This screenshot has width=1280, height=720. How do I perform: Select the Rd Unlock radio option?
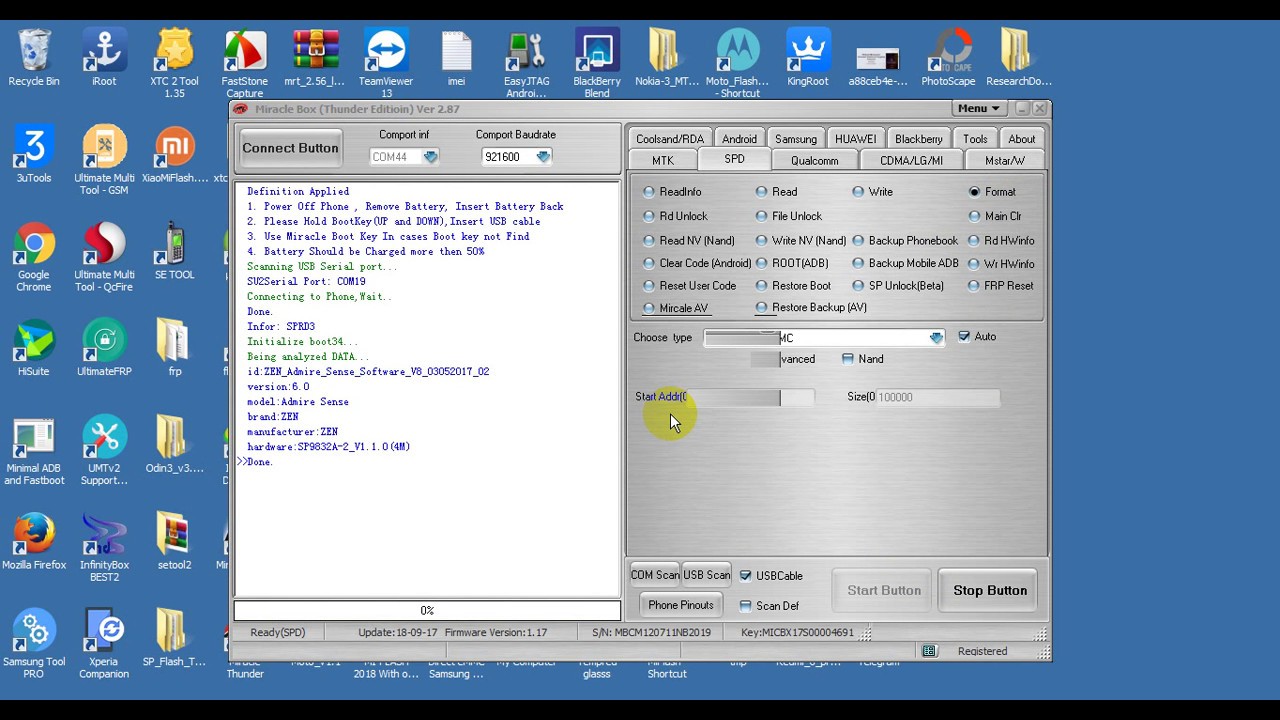click(649, 216)
